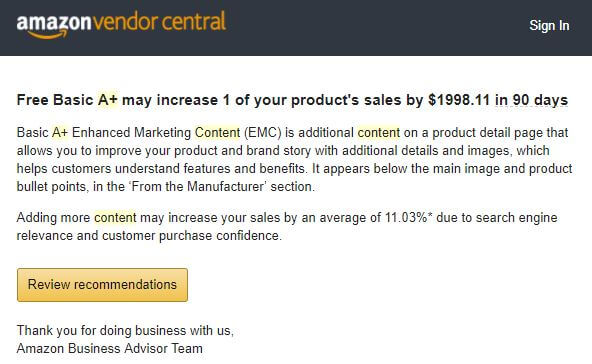Screen dimensions: 592x364
Task: Select the highlighted 'A+' in the headline
Action: click(x=108, y=100)
